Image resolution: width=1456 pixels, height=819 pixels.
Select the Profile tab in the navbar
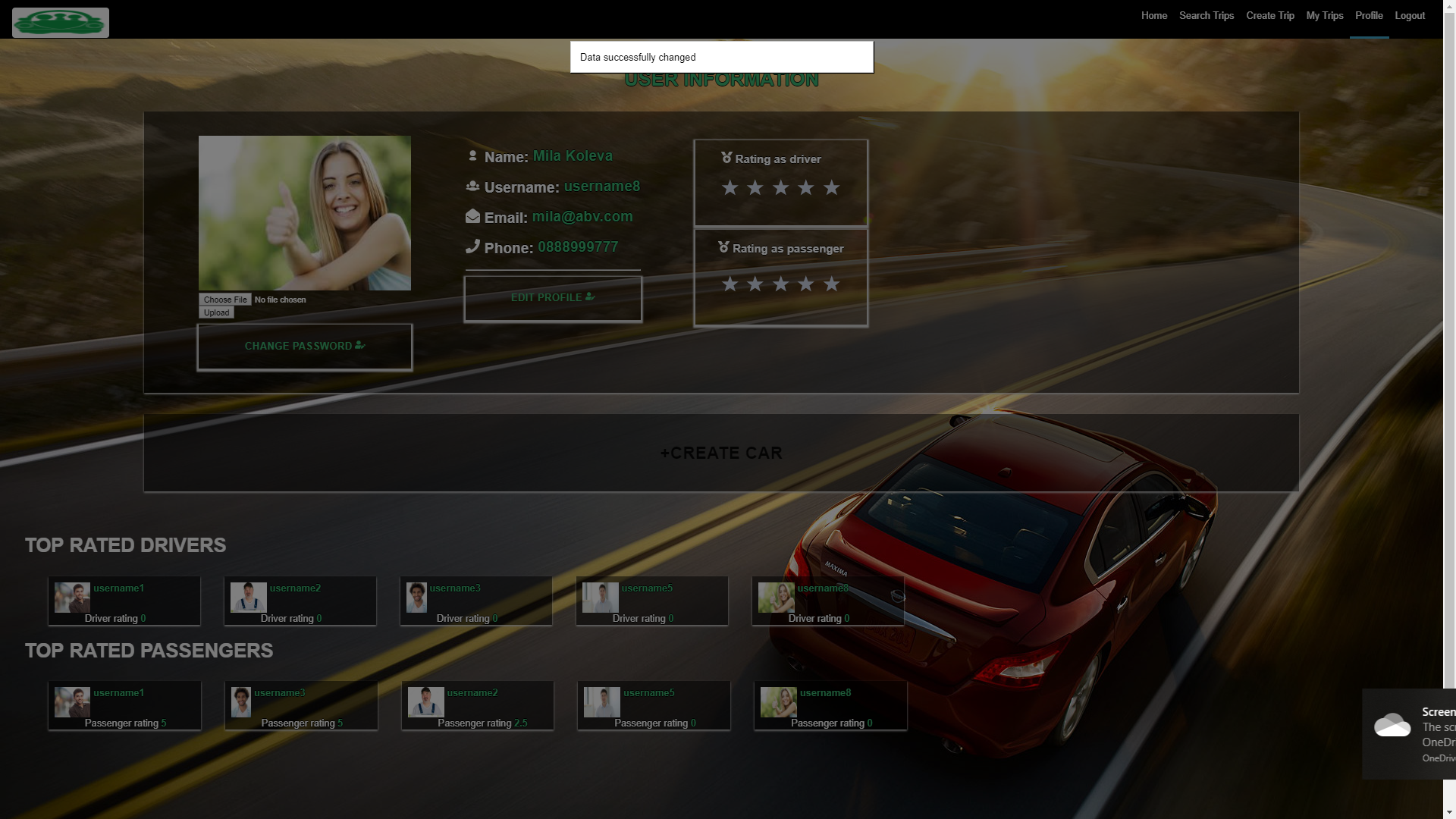coord(1369,16)
